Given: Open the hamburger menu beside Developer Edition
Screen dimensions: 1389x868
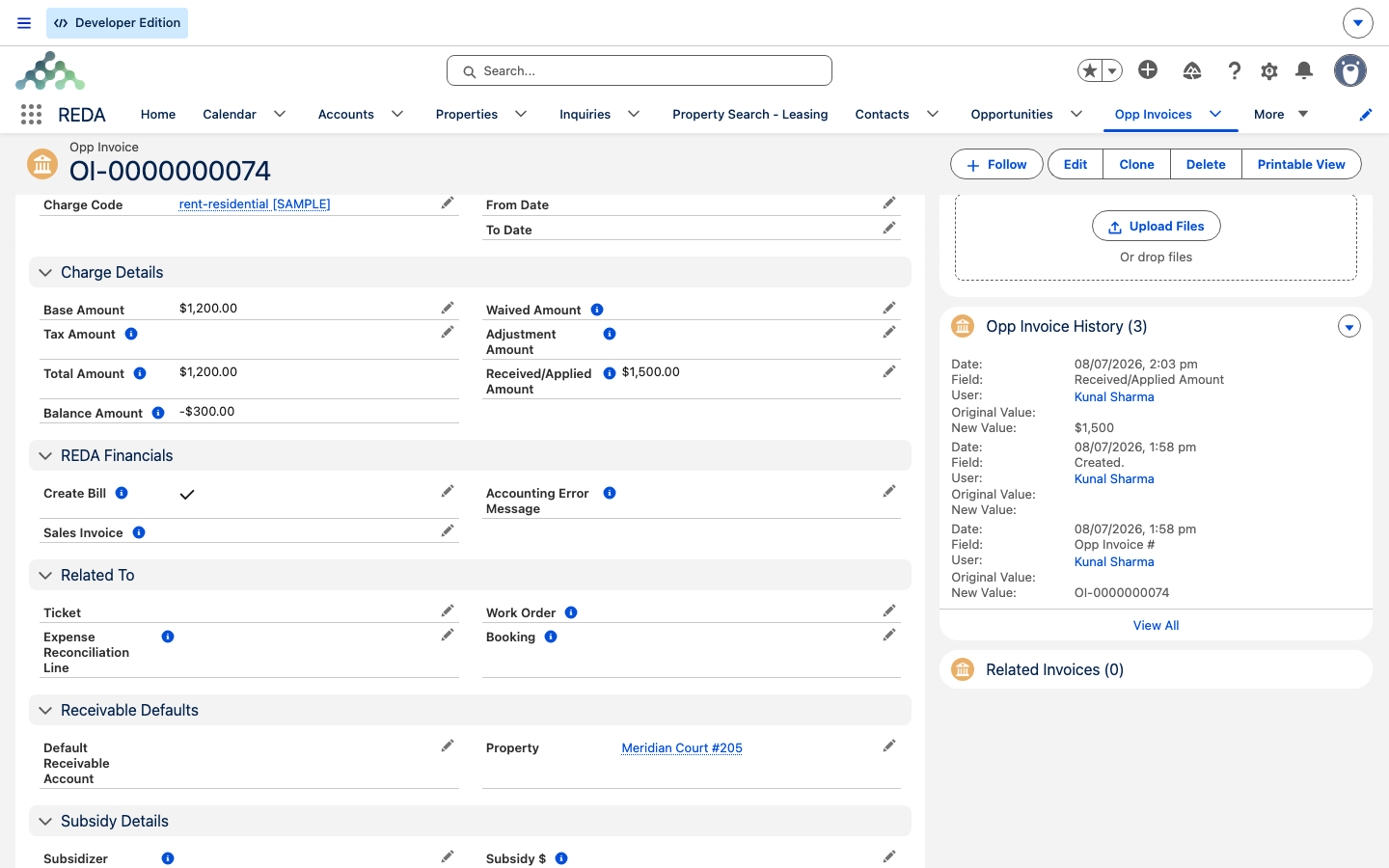Looking at the screenshot, I should 24,23.
